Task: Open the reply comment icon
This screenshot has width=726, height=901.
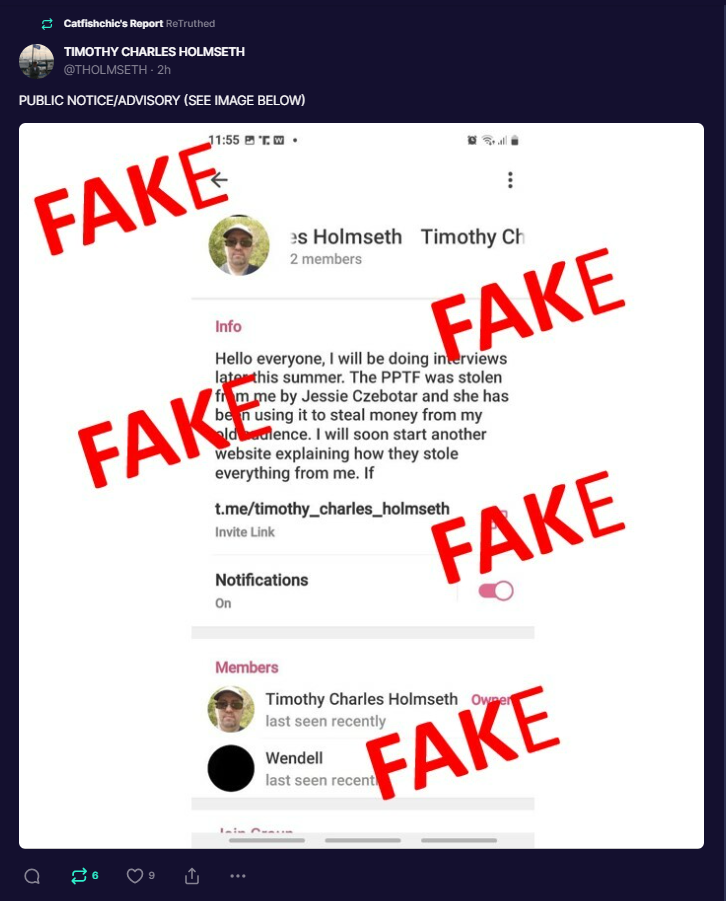Action: point(32,876)
